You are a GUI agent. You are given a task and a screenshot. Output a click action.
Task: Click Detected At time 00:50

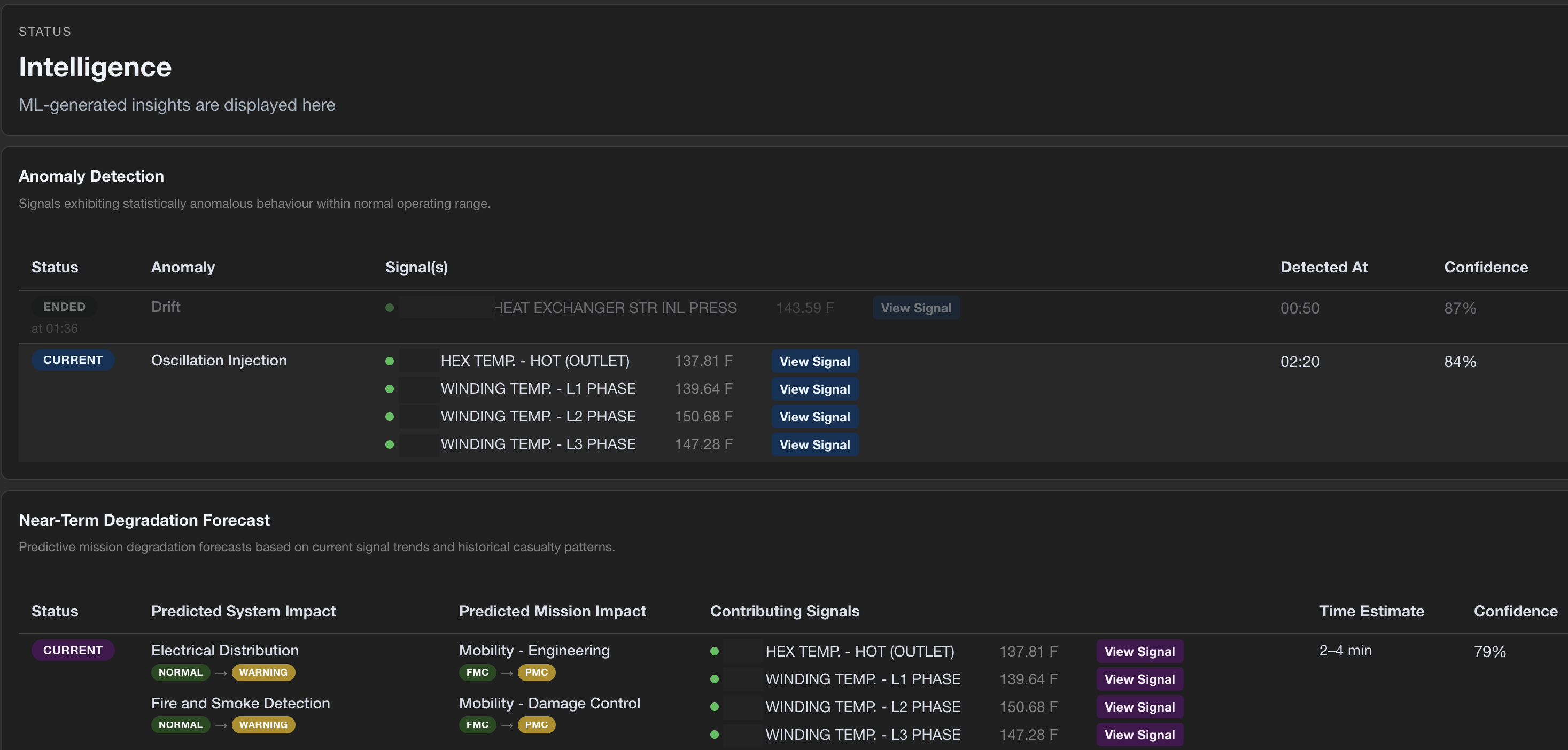click(x=1300, y=308)
